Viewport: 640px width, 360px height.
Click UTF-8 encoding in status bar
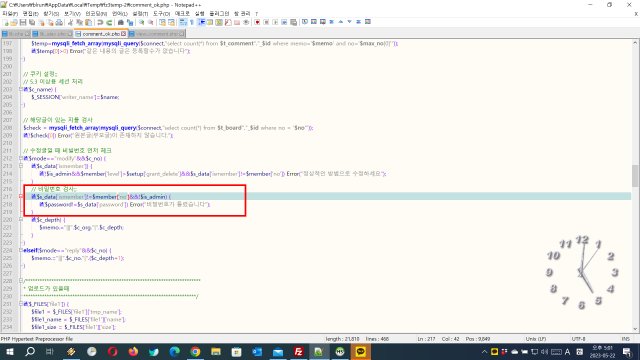tap(578, 339)
